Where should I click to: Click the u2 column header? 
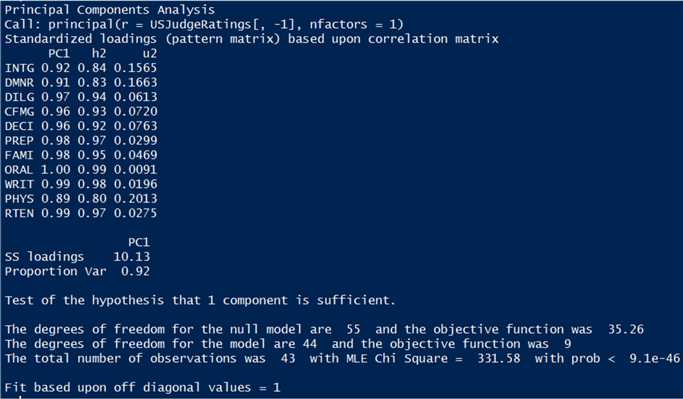[150, 53]
